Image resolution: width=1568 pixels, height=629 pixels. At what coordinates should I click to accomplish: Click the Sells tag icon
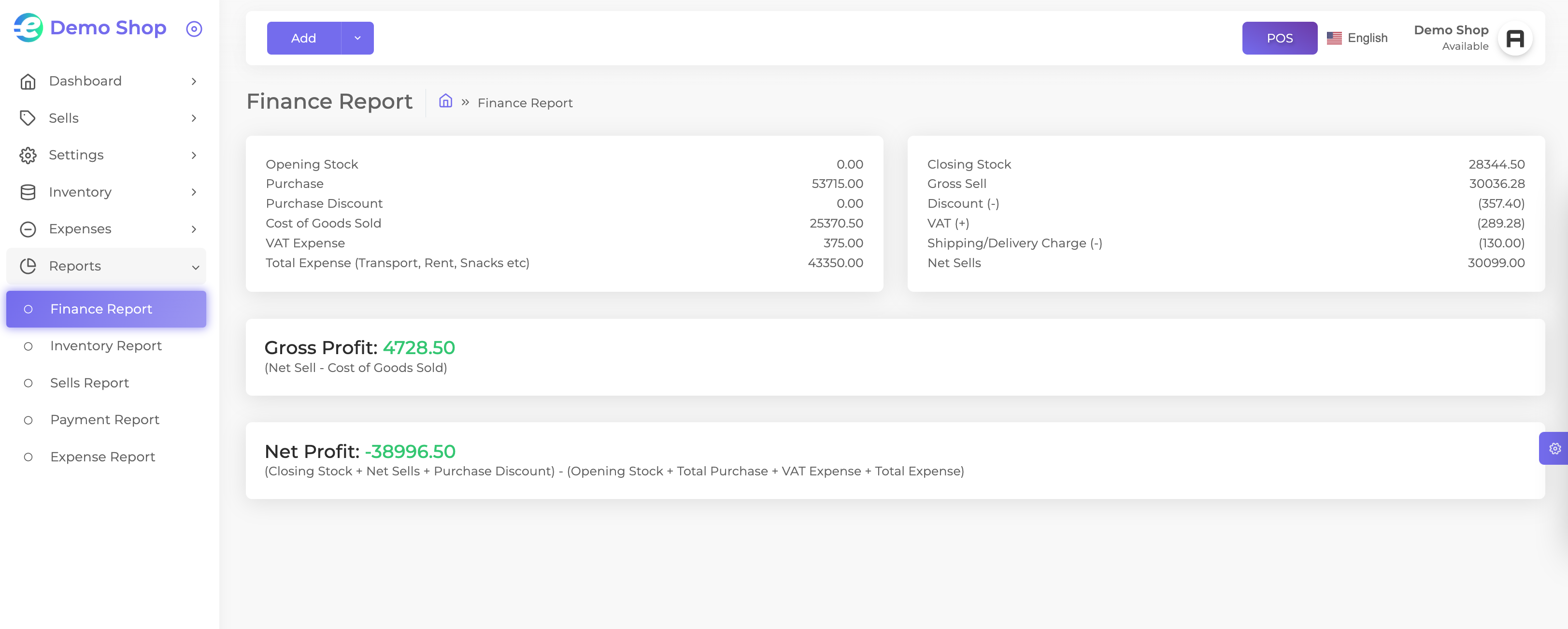pyautogui.click(x=28, y=118)
